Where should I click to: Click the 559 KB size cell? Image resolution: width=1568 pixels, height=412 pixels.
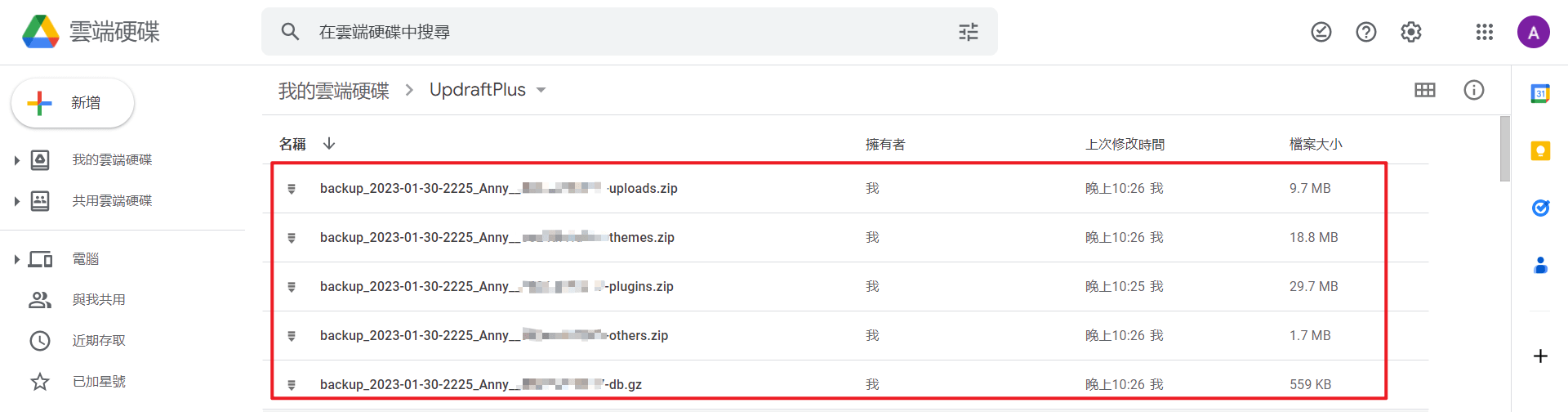(1311, 385)
